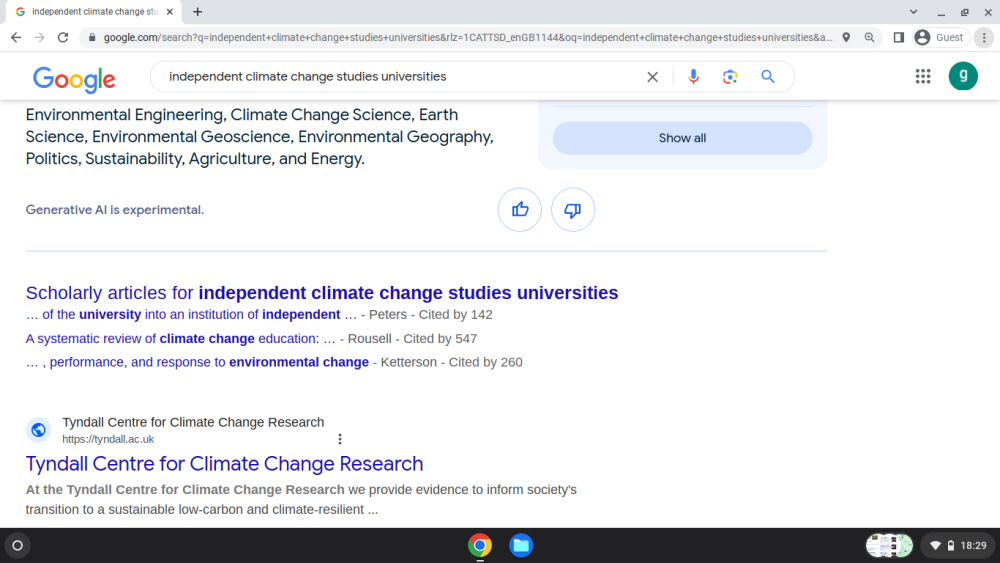Open Scholarly articles heading link
This screenshot has height=563, width=1000.
tap(322, 293)
